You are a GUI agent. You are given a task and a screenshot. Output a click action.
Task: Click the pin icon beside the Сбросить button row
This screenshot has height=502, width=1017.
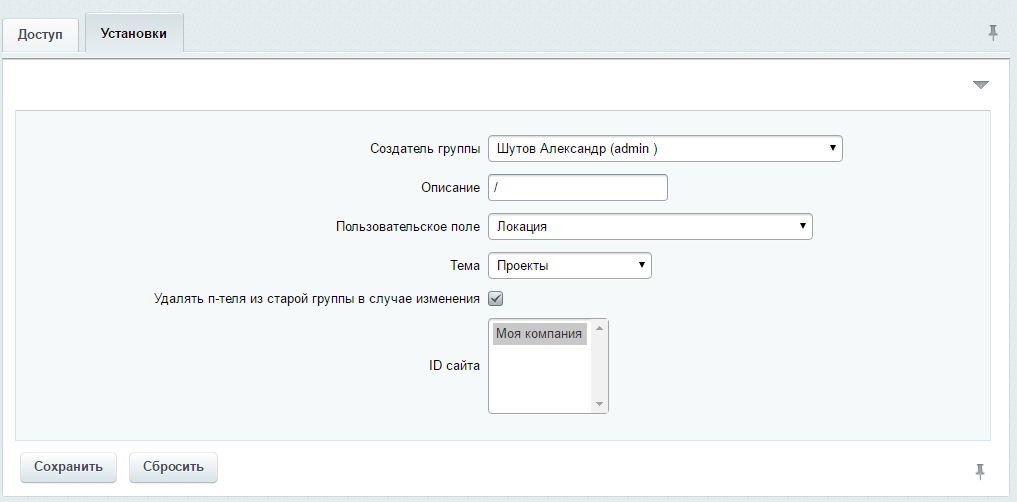pos(980,472)
